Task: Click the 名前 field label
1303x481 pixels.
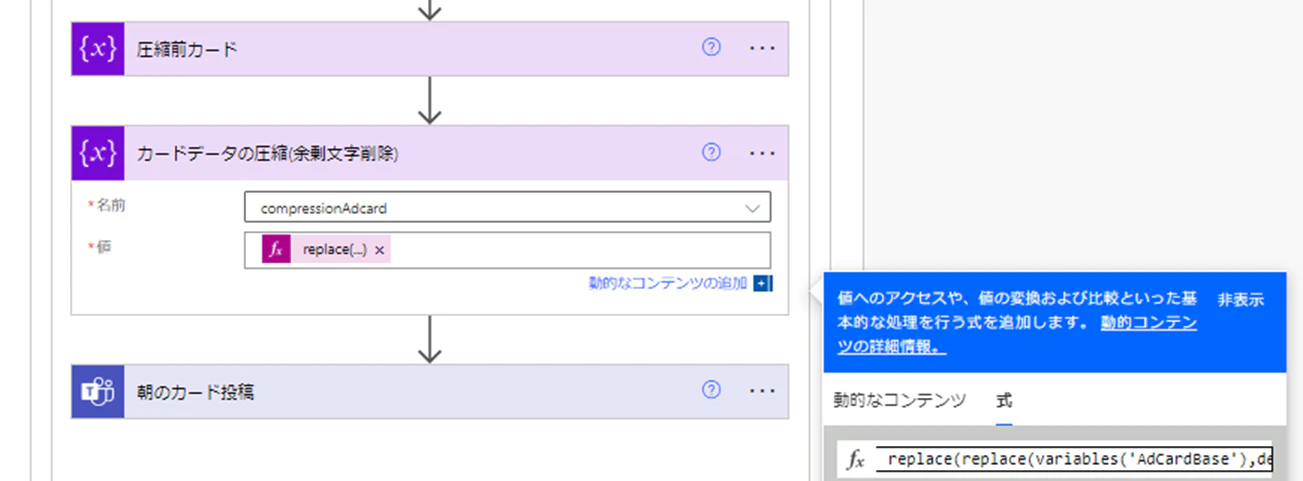Action: coord(109,204)
